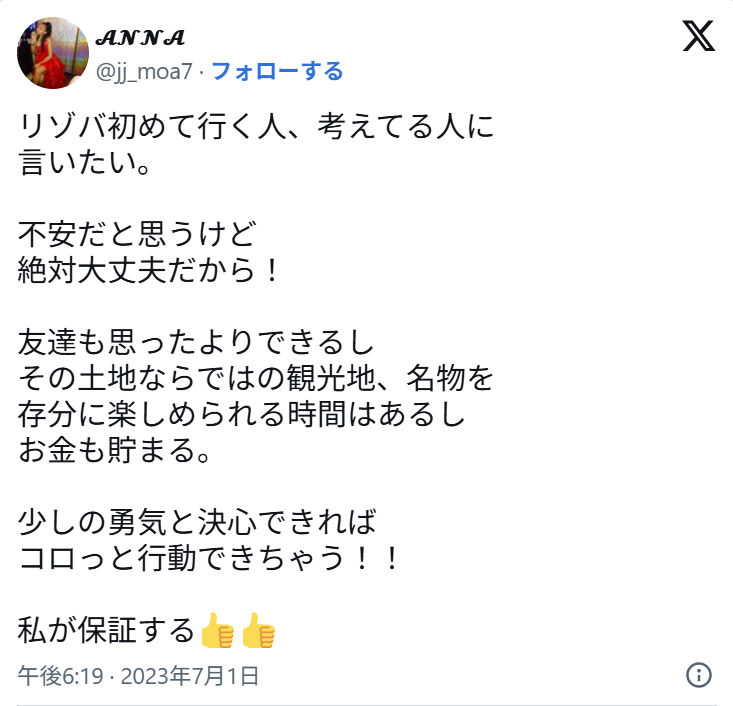Click the 2023年7月1日 date text
The width and height of the screenshot is (733, 706).
point(190,676)
